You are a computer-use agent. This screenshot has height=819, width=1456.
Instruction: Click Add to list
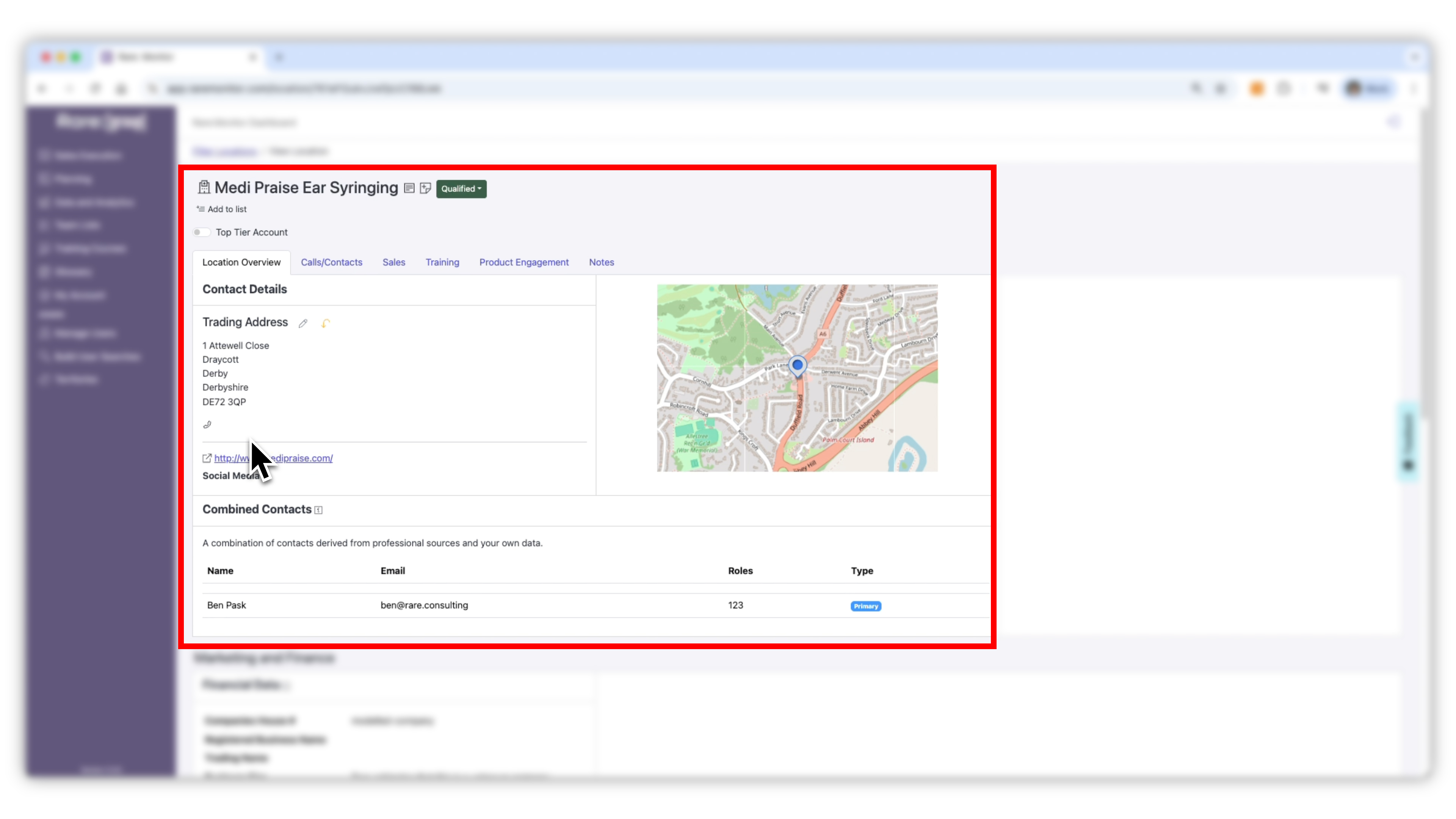221,209
